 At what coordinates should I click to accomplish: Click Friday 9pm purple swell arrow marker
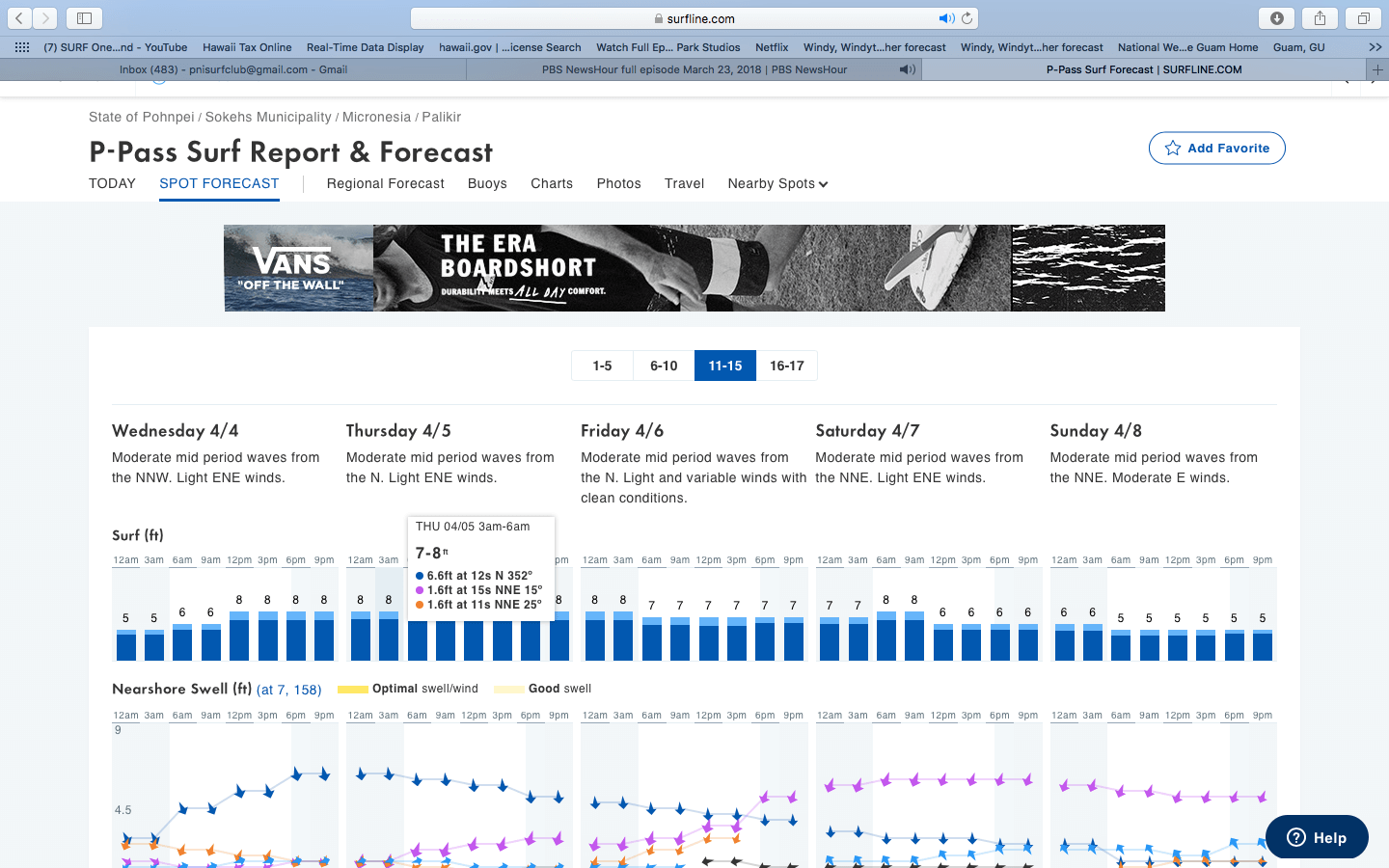(793, 797)
